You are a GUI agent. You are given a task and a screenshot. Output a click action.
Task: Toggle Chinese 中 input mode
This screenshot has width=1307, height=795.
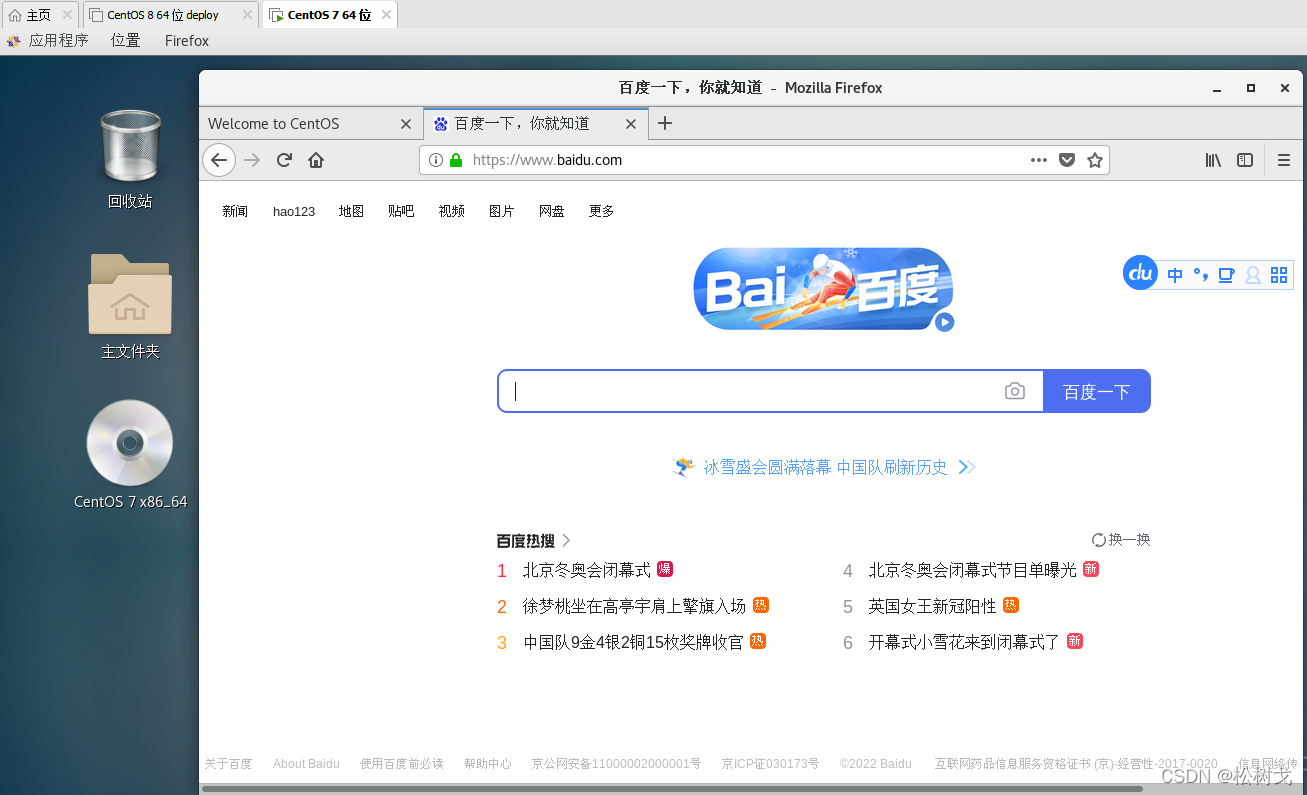tap(1175, 275)
